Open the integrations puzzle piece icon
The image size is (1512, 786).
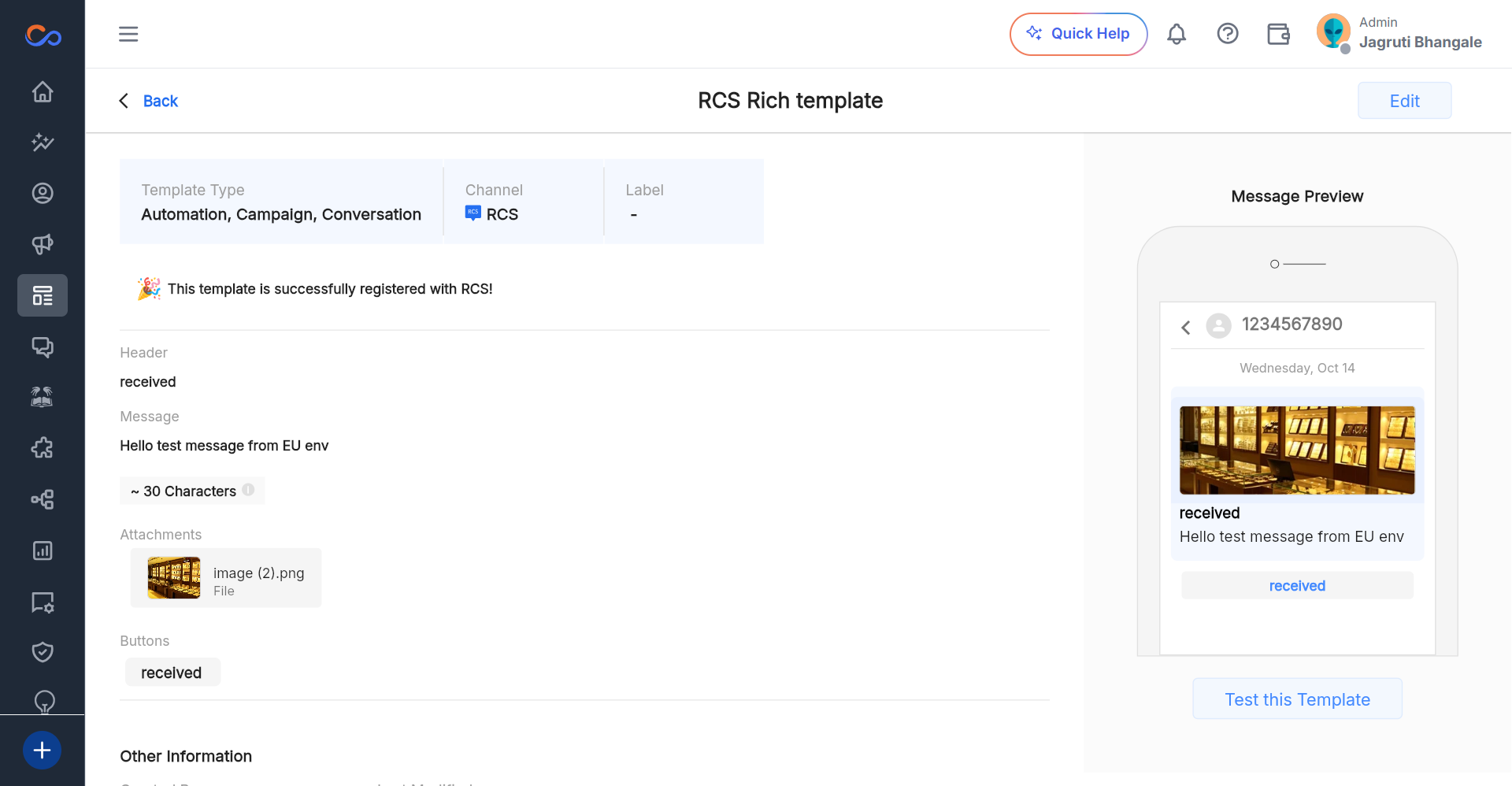pyautogui.click(x=43, y=448)
